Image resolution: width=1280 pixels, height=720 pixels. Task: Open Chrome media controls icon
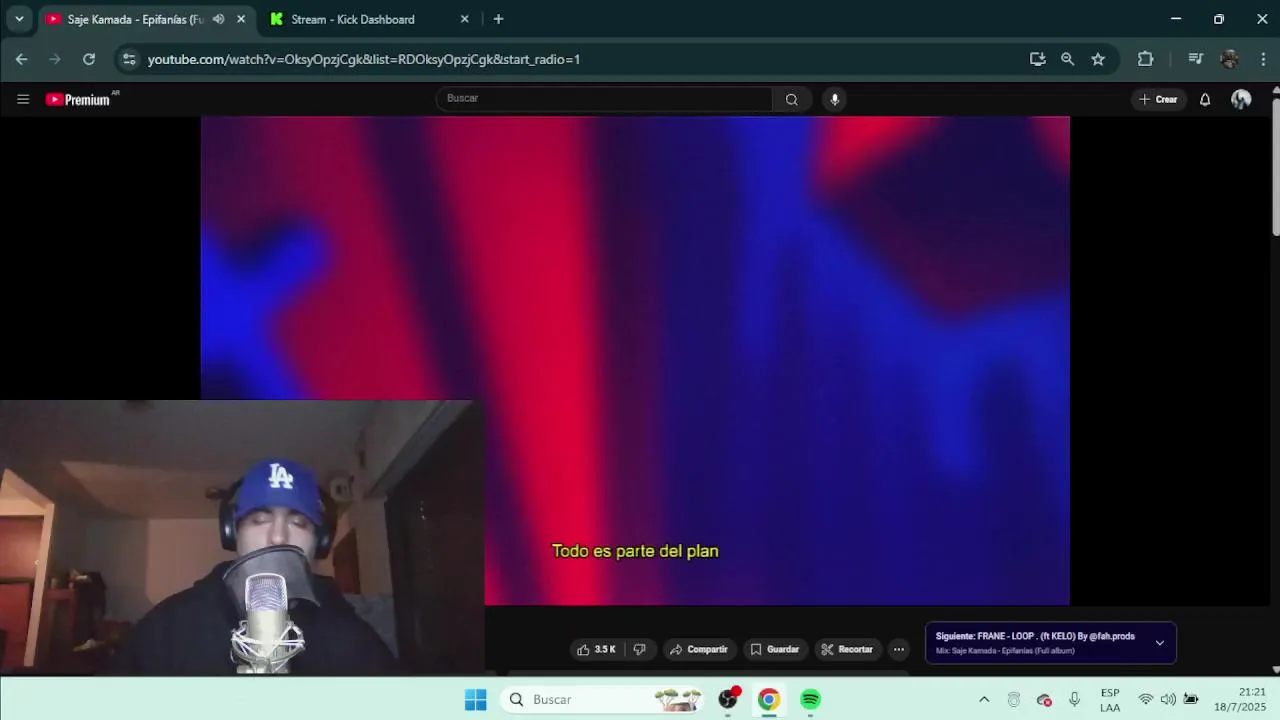(1195, 59)
